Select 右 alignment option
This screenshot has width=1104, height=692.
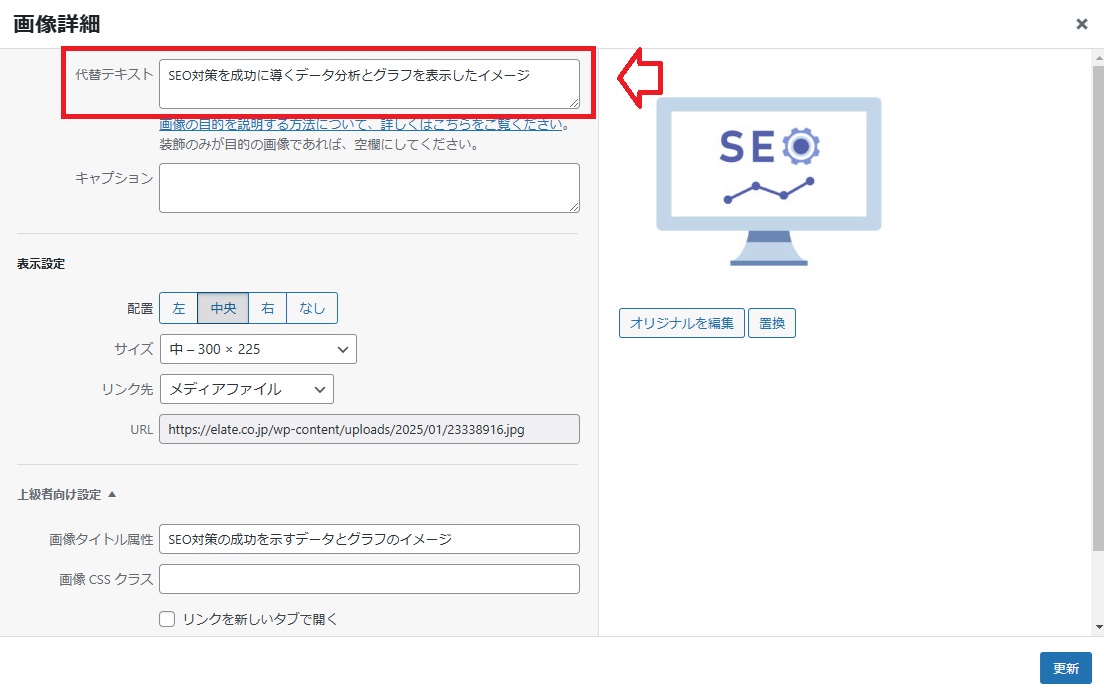click(268, 308)
